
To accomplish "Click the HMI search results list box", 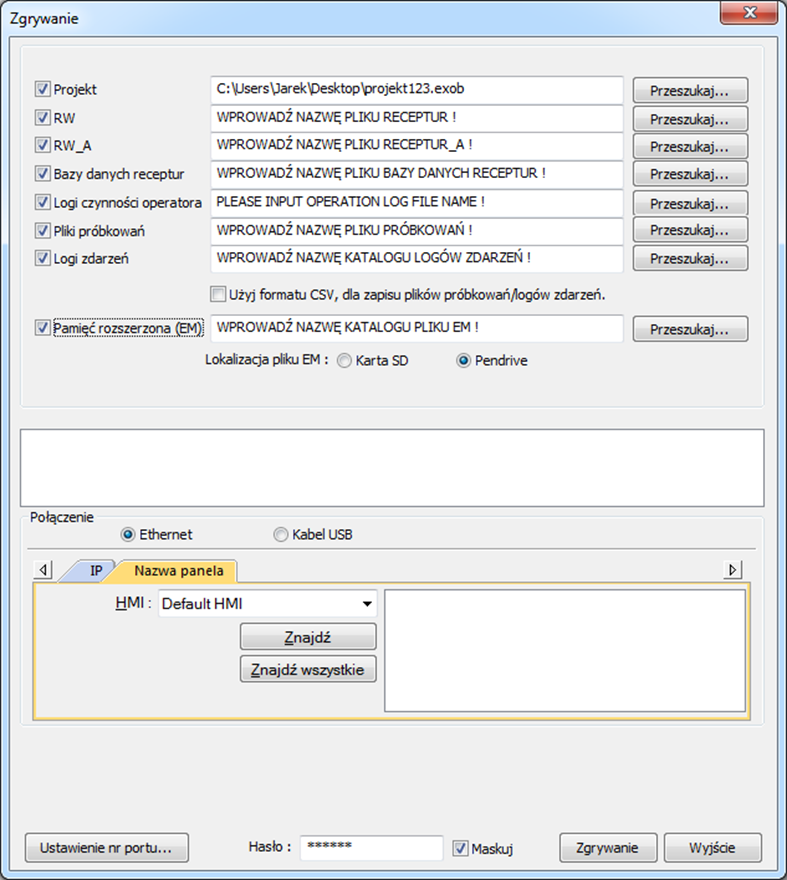I will [x=565, y=651].
